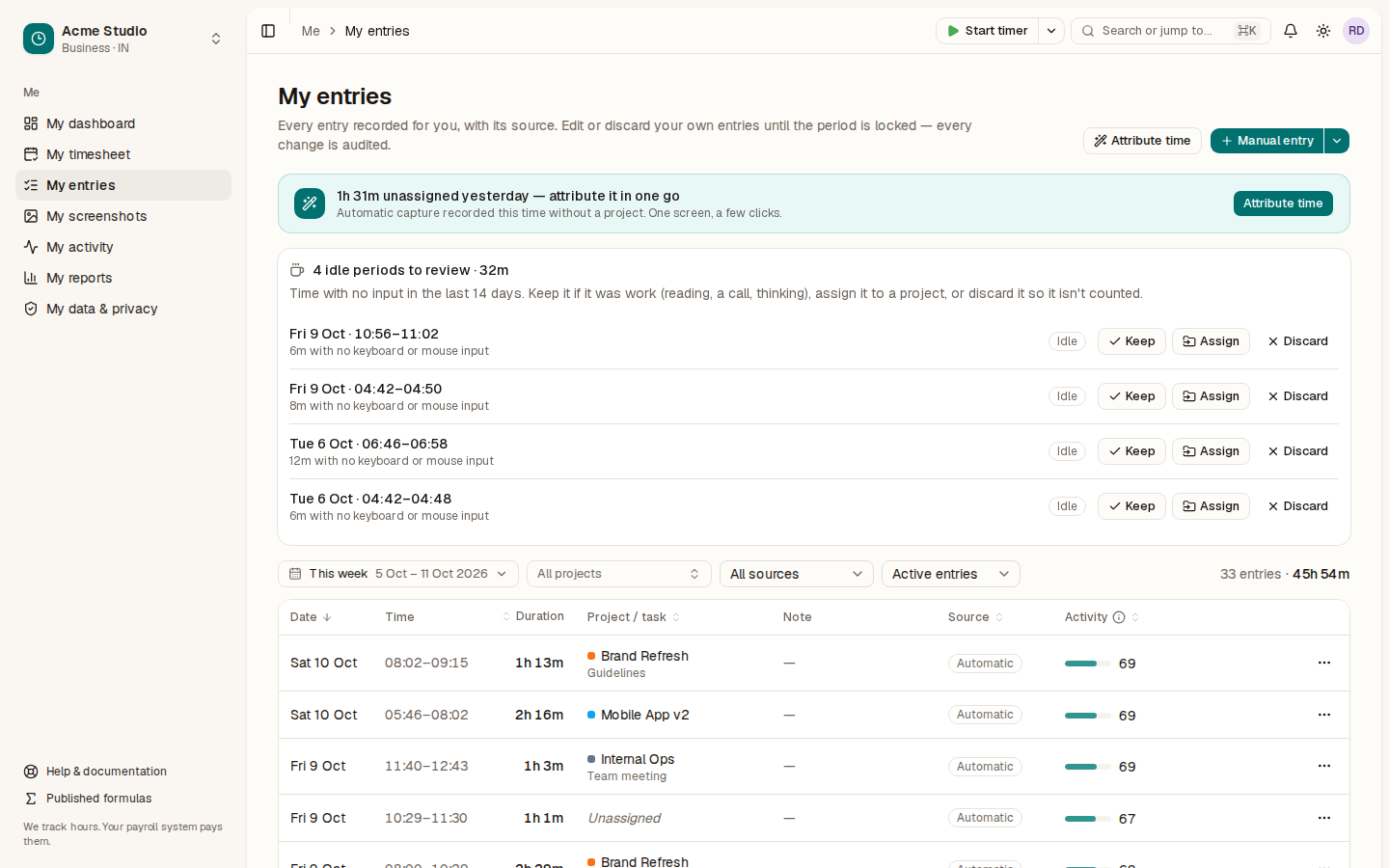
Task: Open My timesheet
Action: (123, 154)
